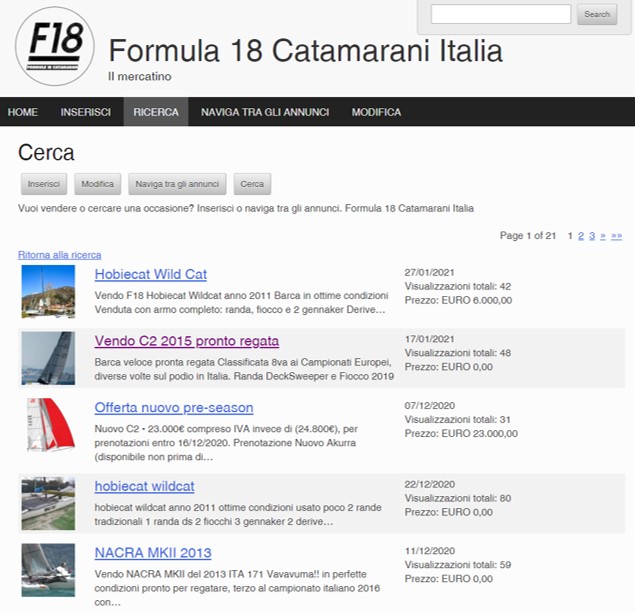The image size is (635, 613).
Task: Open the Offerta nuovo pre-season link
Action: click(x=174, y=407)
